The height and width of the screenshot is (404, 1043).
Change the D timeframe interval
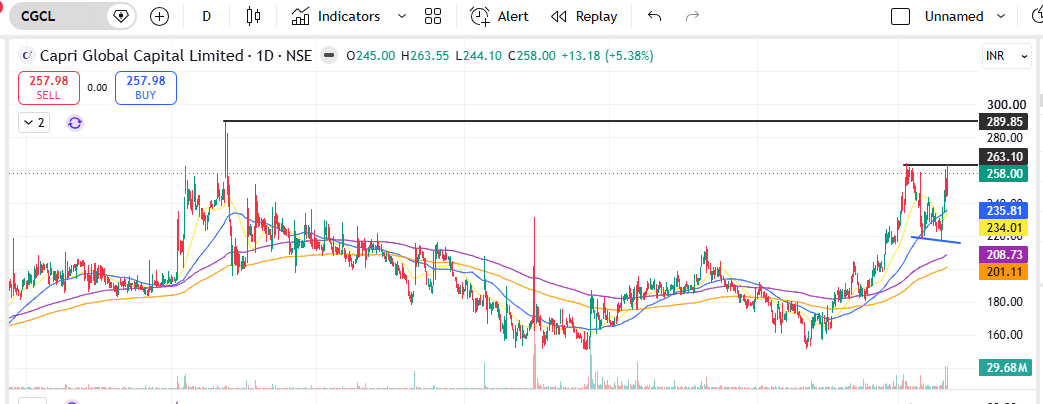click(206, 17)
